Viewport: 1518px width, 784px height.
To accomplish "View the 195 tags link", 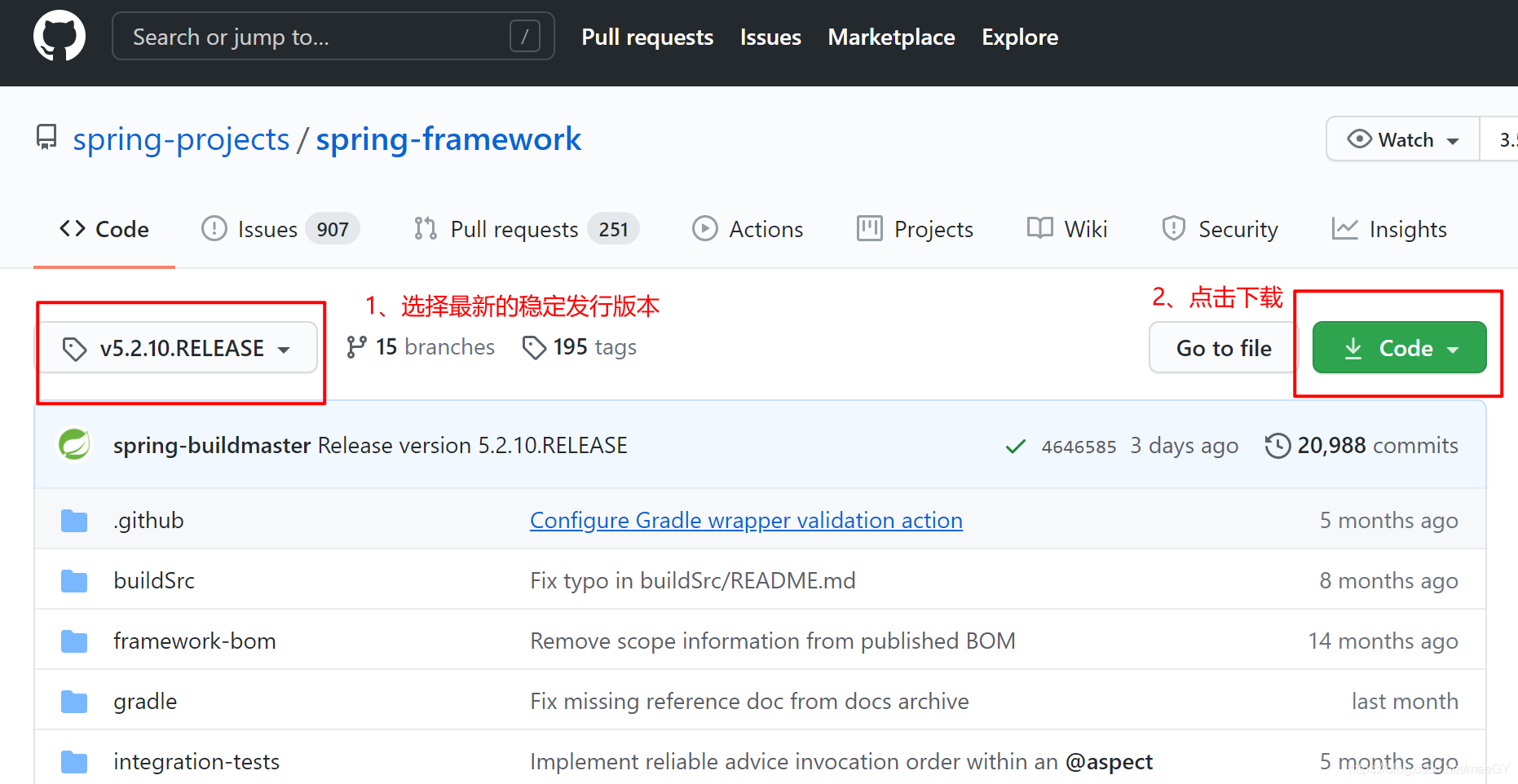I will 580,347.
